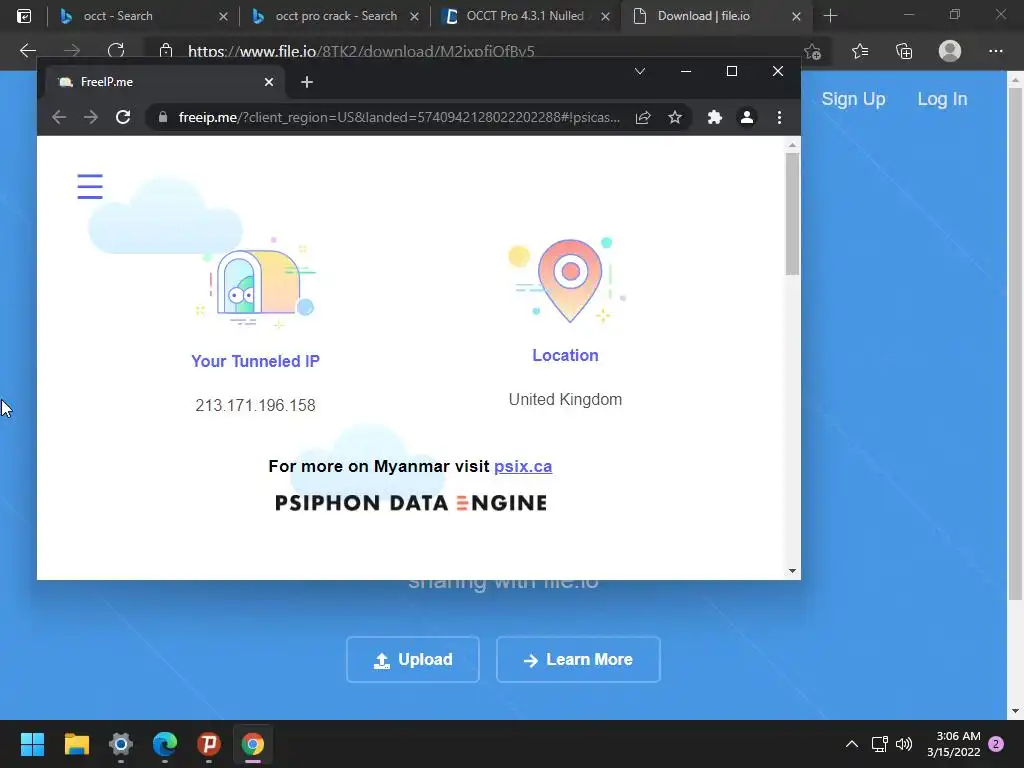This screenshot has height=768, width=1024.
Task: Open Edge favorites list icon
Action: click(859, 51)
